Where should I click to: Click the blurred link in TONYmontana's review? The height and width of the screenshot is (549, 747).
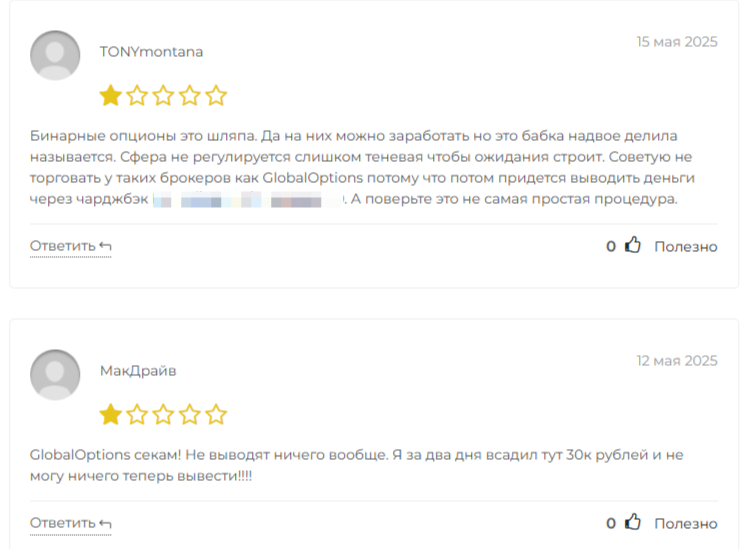(248, 199)
